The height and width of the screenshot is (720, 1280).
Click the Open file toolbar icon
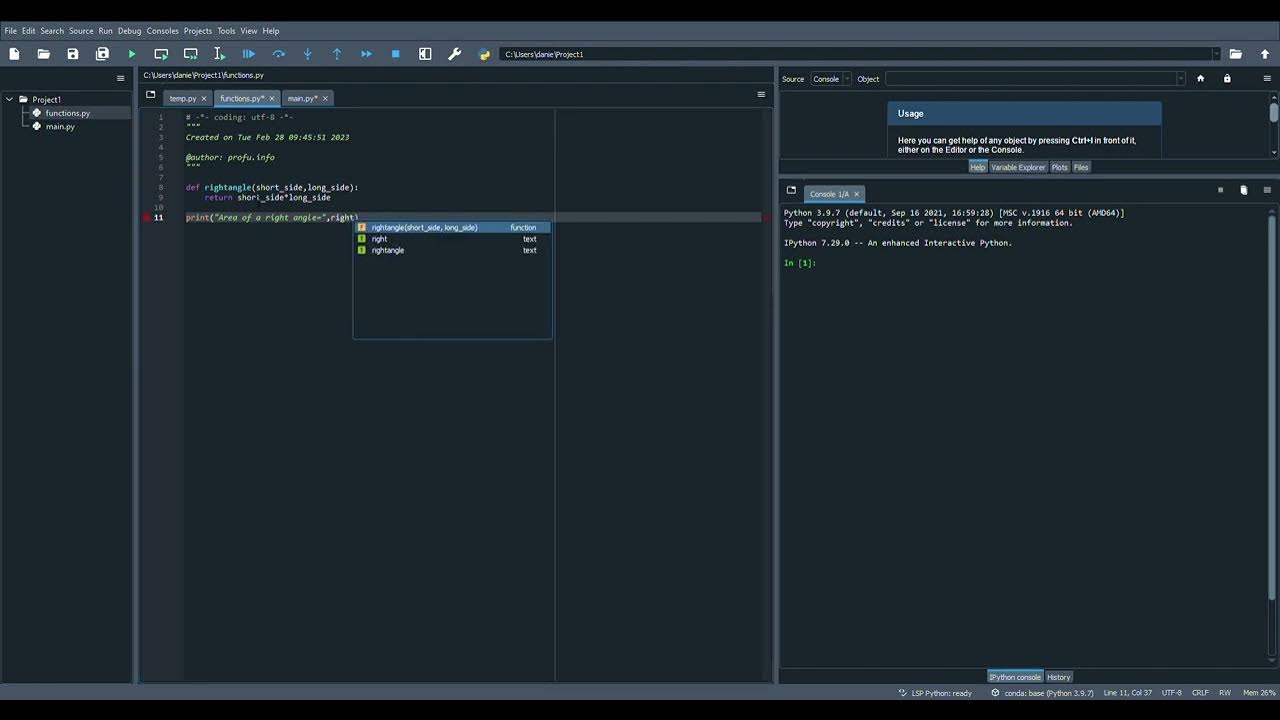coord(43,54)
